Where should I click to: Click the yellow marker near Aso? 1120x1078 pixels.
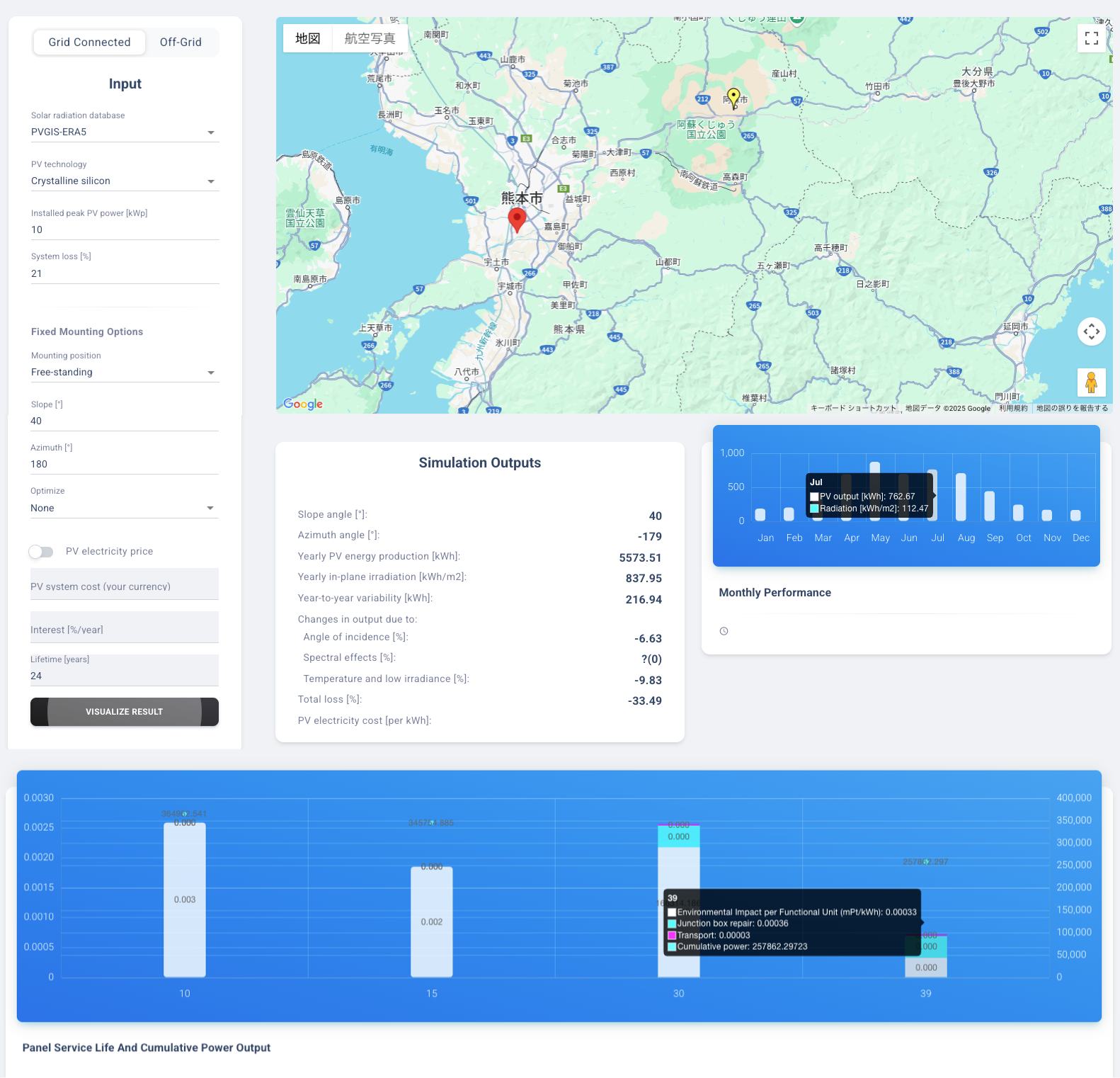(x=733, y=98)
